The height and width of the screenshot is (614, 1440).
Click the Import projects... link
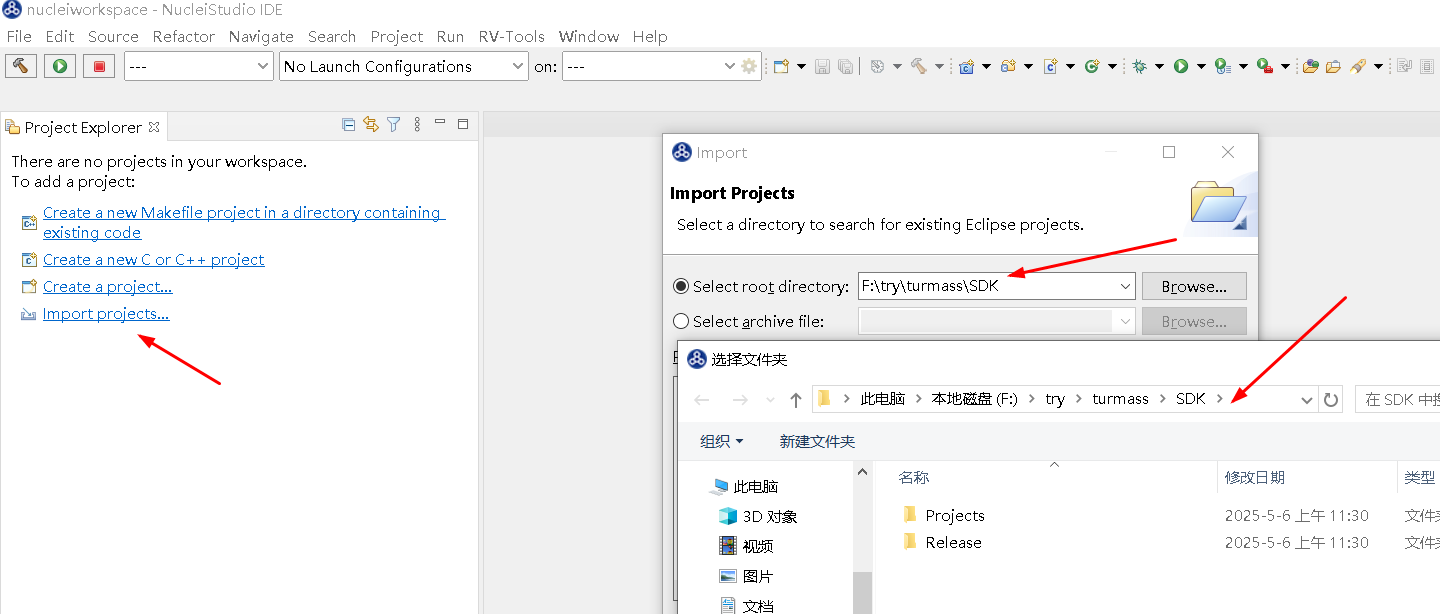click(x=106, y=313)
